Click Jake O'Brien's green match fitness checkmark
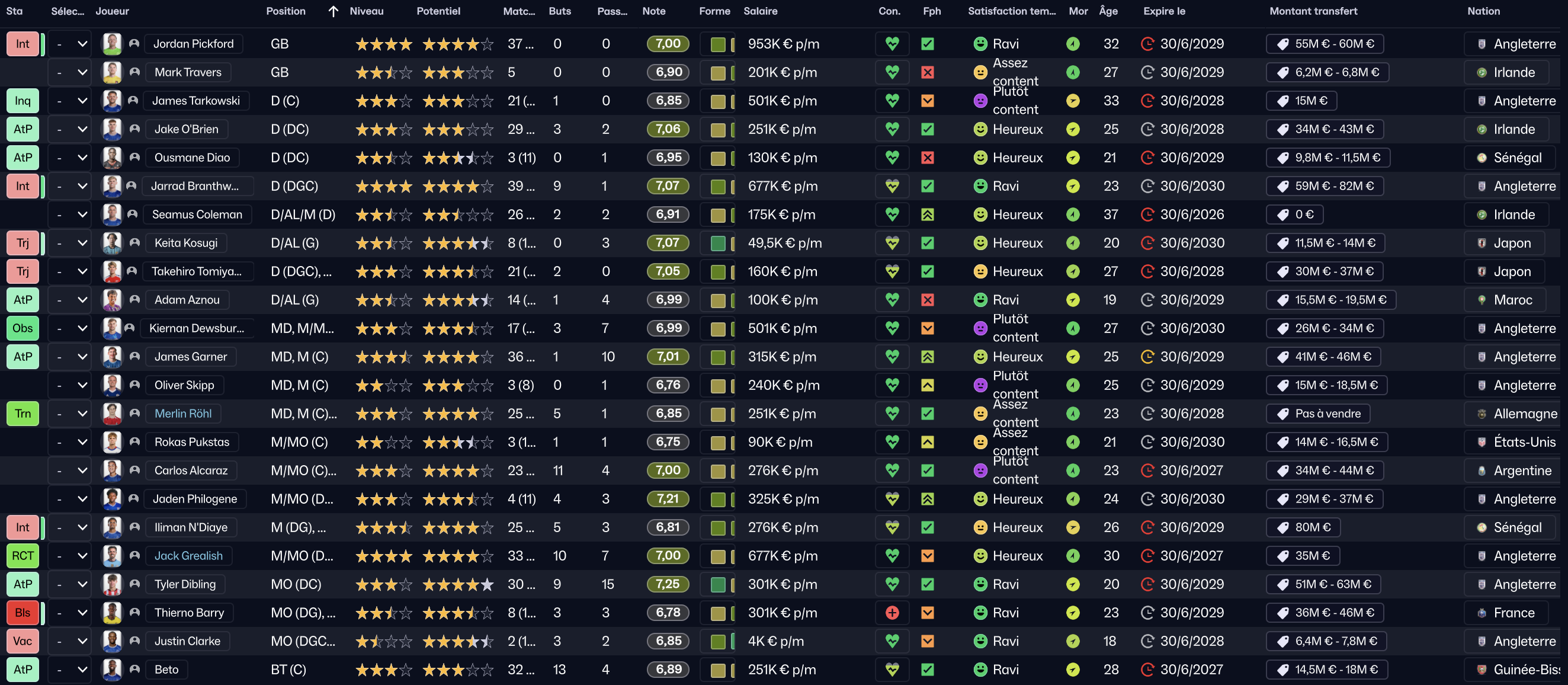This screenshot has height=685, width=1568. 927,129
